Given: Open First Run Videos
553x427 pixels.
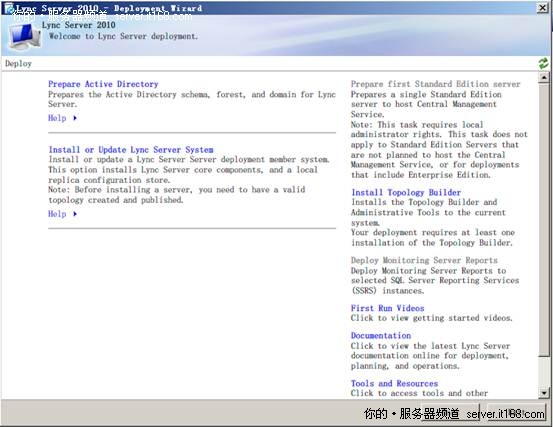Looking at the screenshot, I should click(x=388, y=308).
